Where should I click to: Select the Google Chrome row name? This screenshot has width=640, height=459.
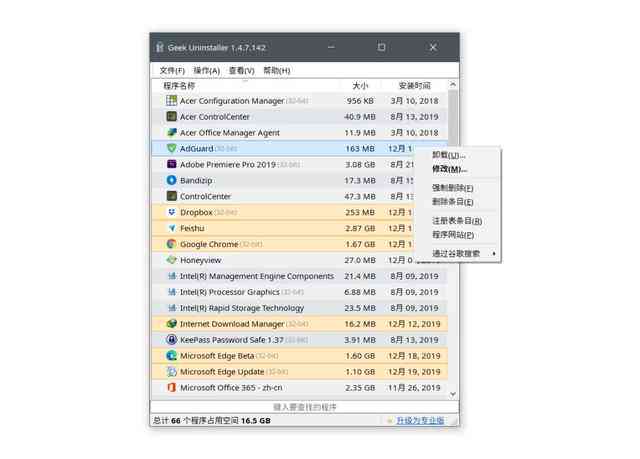click(209, 244)
